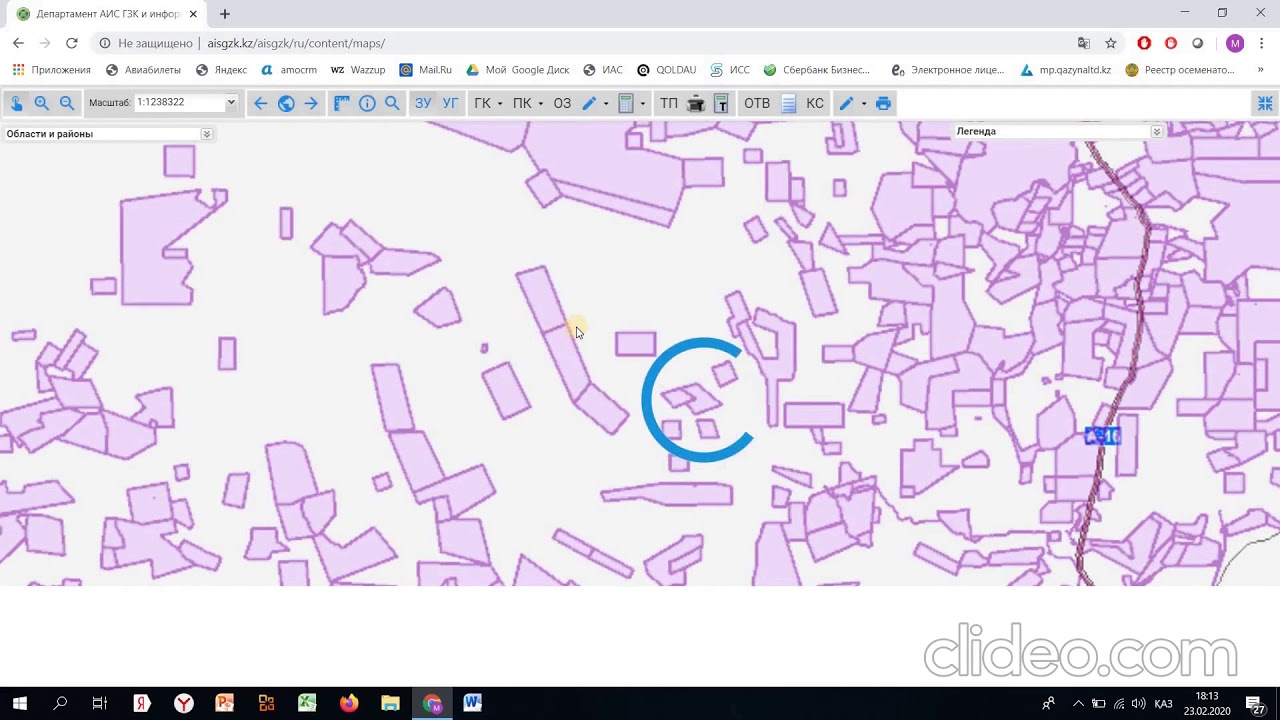Activate the identify info tool
1280x720 pixels.
point(367,103)
